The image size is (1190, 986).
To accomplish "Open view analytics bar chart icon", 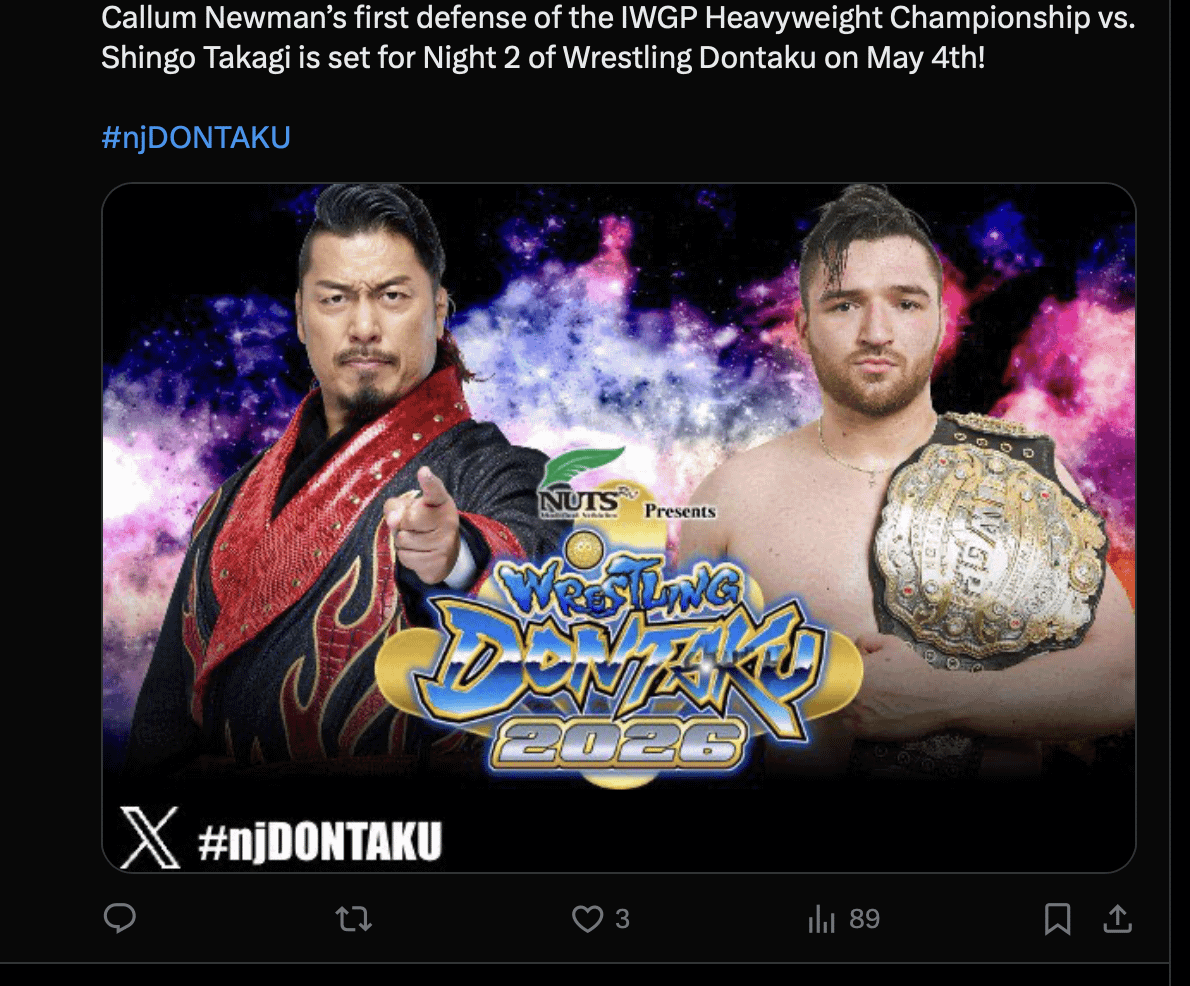I will tap(822, 919).
